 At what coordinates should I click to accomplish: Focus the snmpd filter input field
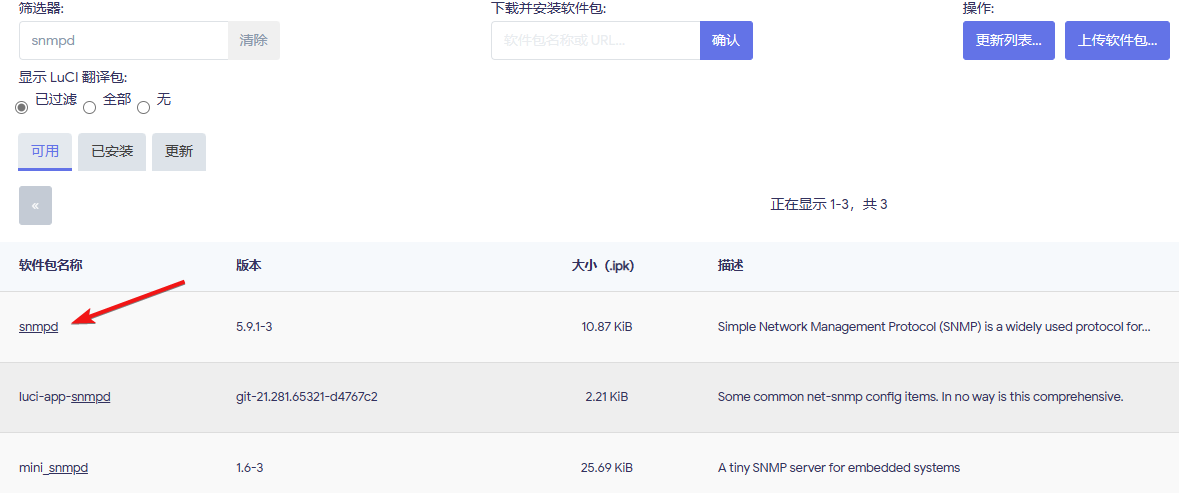click(x=124, y=41)
